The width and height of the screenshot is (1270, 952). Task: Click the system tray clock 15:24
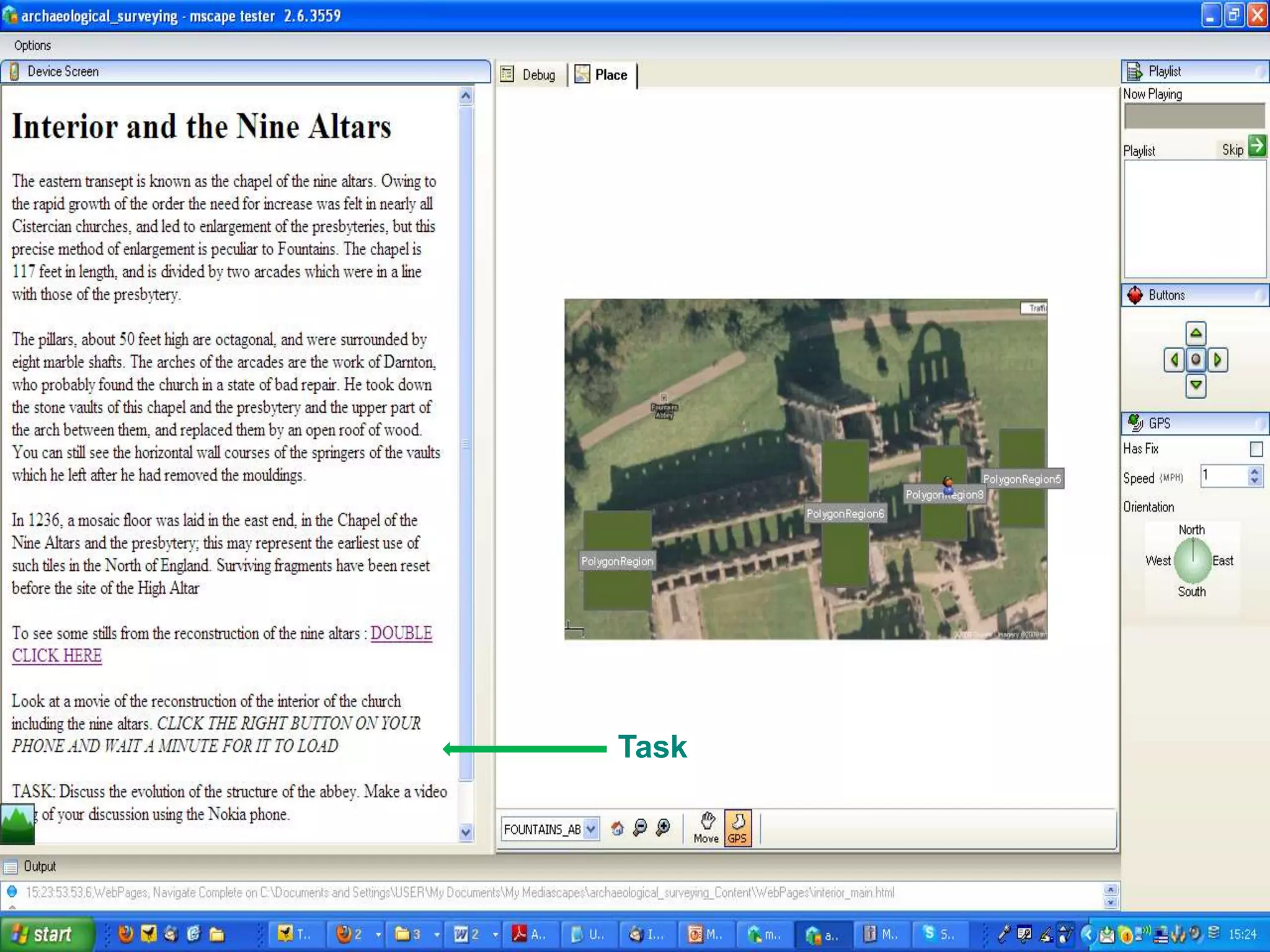[x=1242, y=934]
